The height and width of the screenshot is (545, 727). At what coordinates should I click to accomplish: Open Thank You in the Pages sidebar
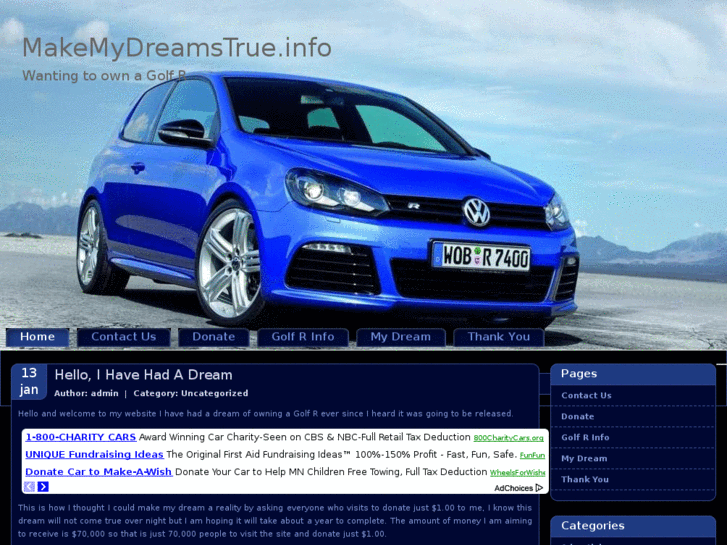point(585,480)
